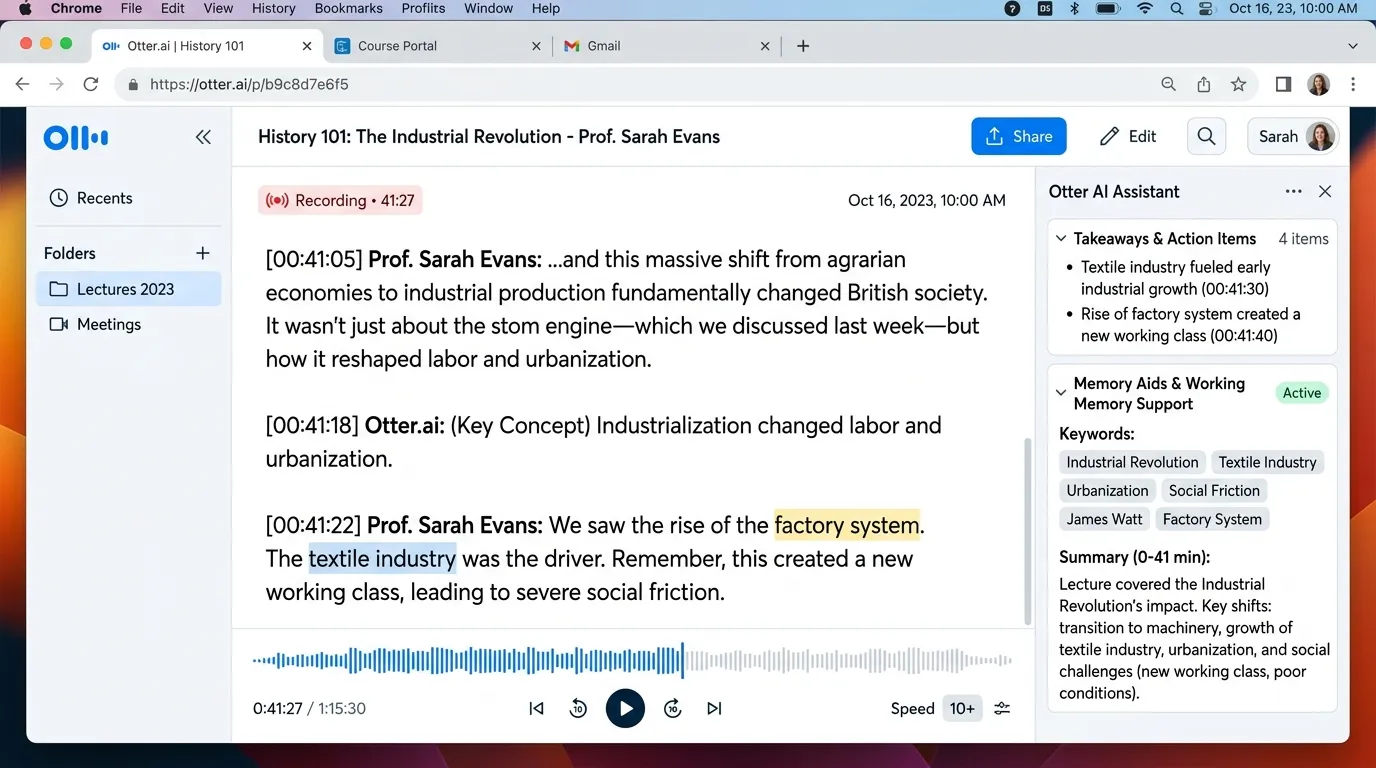Screen dimensions: 1376x768
Task: Share this page from address bar
Action: click(x=1204, y=85)
